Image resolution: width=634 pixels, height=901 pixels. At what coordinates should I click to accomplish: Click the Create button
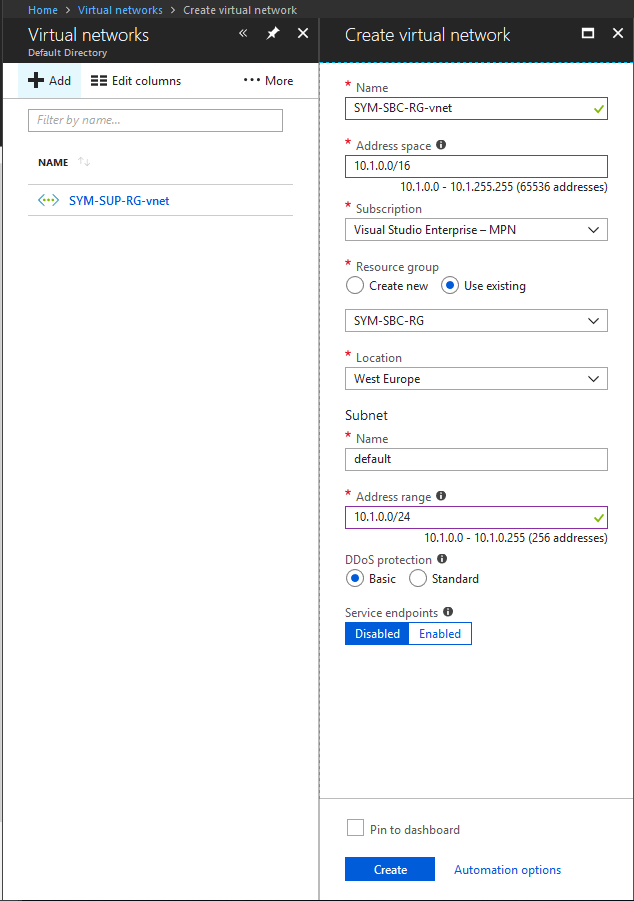coord(390,869)
